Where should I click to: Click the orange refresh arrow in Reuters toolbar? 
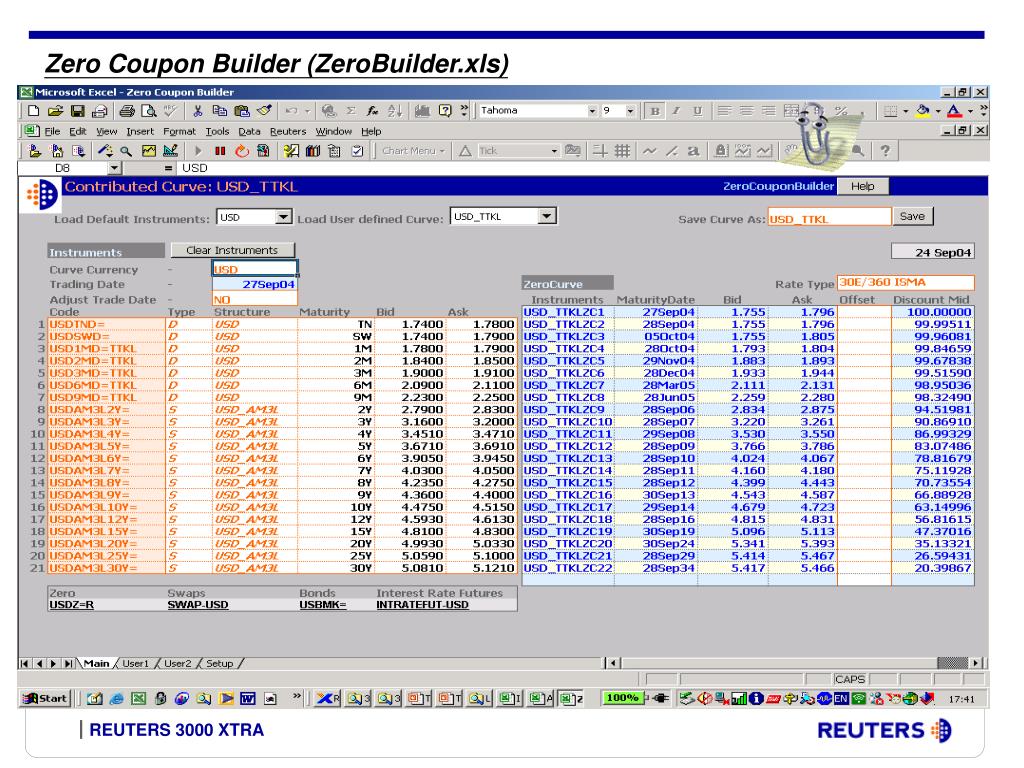(242, 152)
